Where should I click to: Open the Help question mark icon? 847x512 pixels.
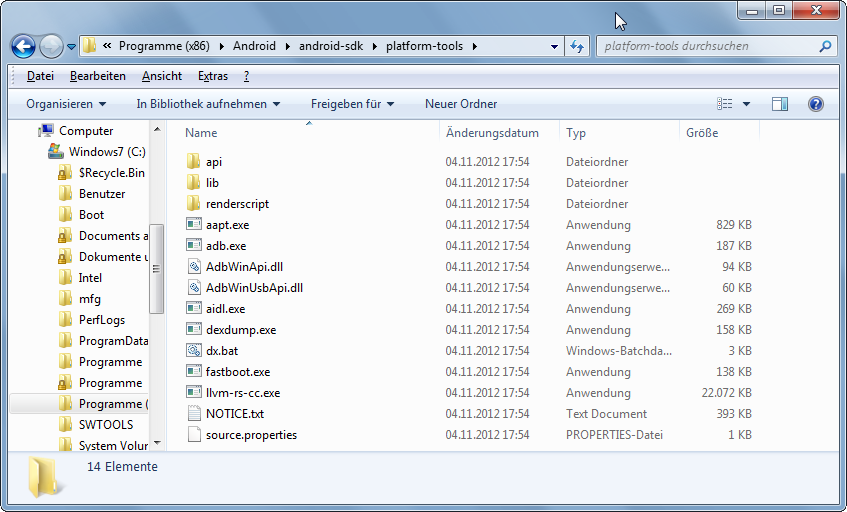(x=816, y=104)
